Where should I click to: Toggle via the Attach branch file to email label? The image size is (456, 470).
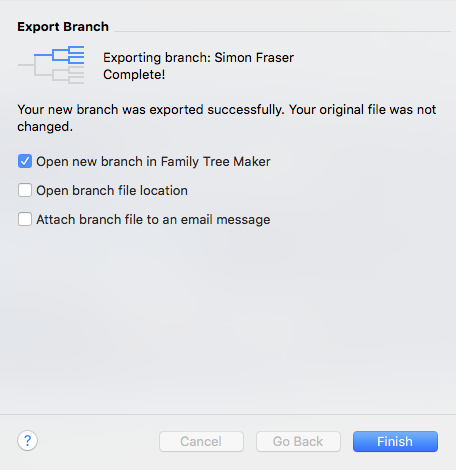153,220
